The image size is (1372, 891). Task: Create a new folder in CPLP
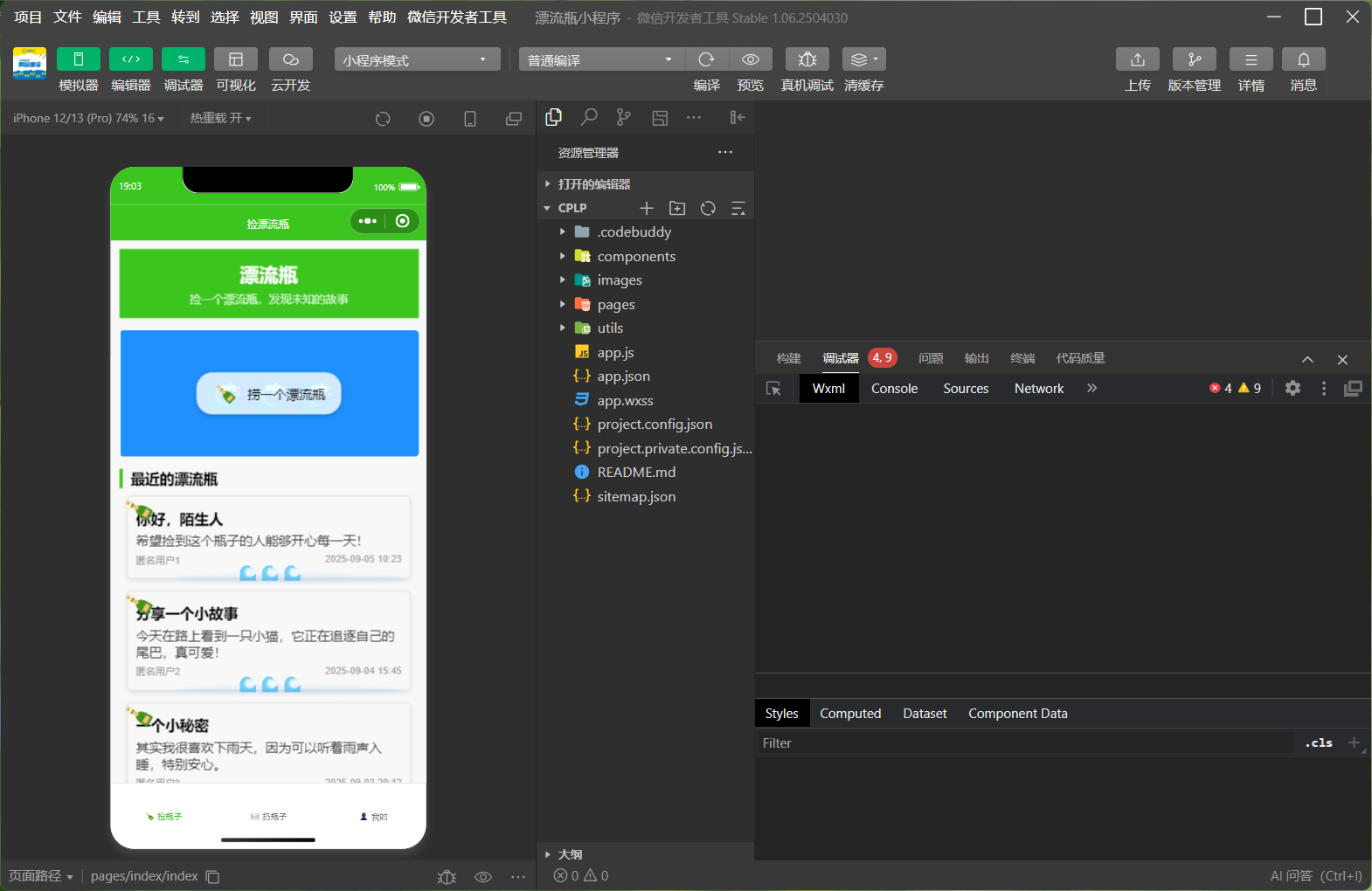(677, 208)
